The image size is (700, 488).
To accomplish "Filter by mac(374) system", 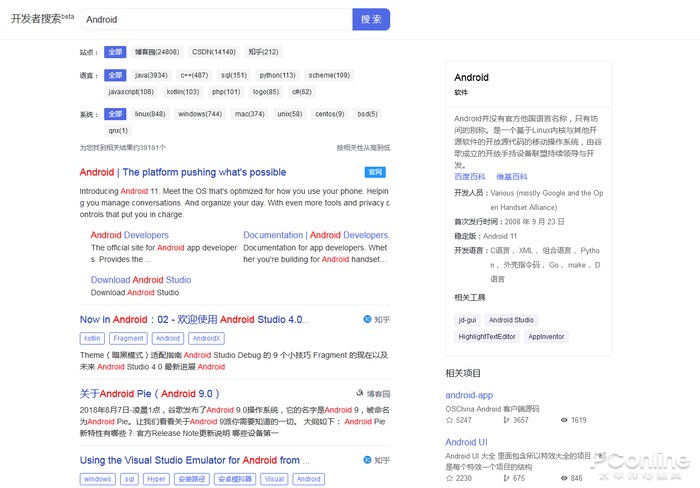I will [x=250, y=114].
